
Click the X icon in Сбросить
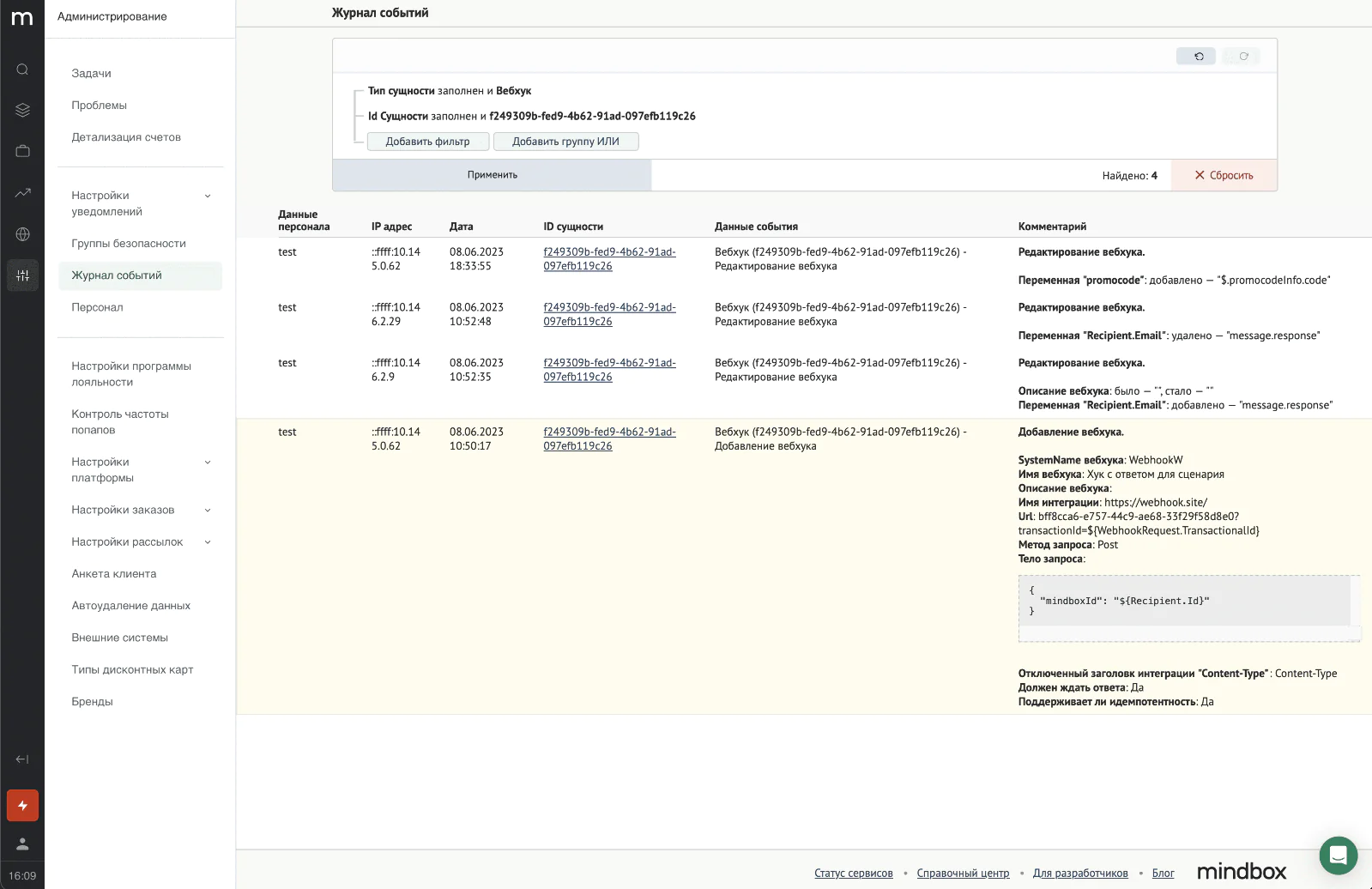coord(1200,175)
